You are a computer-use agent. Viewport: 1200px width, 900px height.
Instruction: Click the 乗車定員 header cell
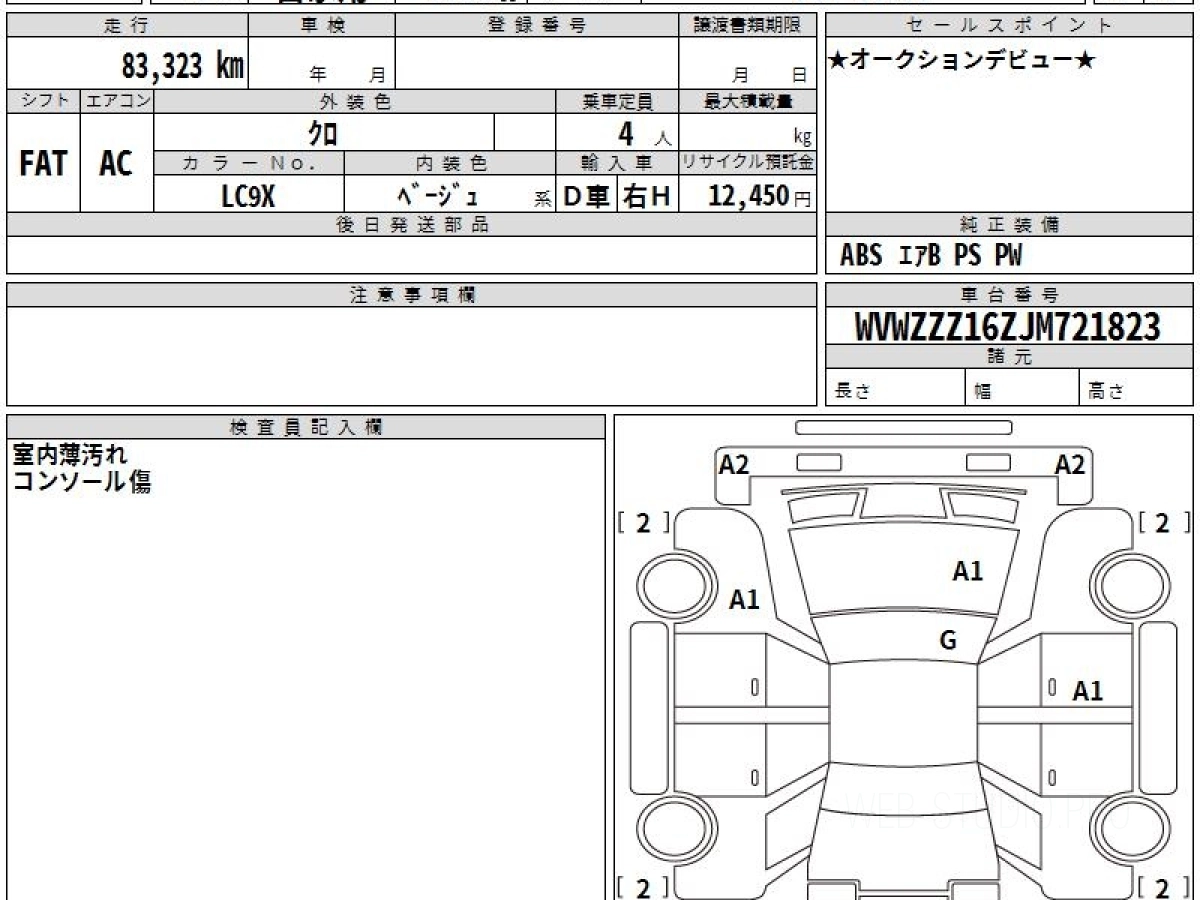coord(617,101)
